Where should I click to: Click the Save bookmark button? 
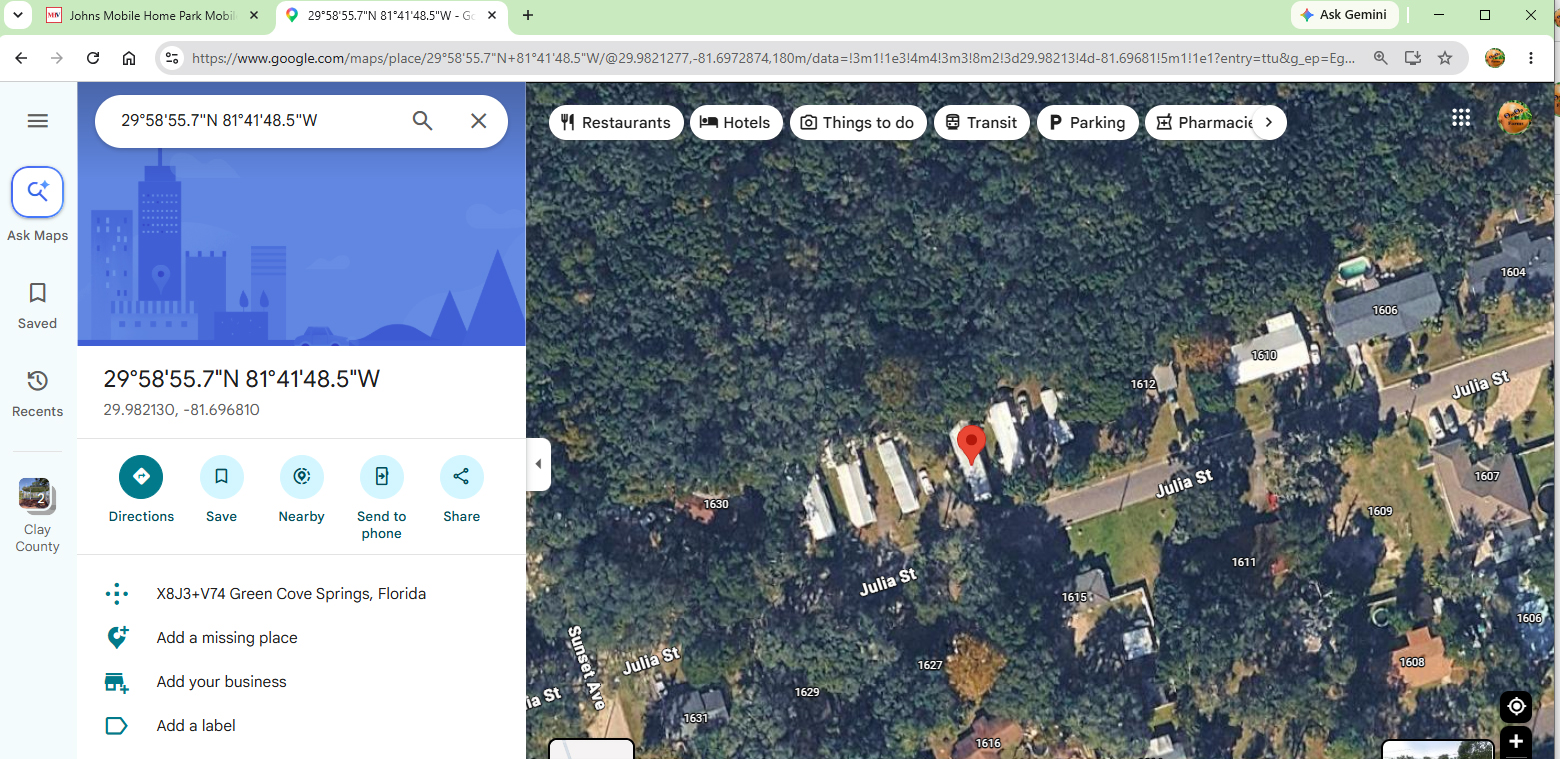[x=222, y=477]
